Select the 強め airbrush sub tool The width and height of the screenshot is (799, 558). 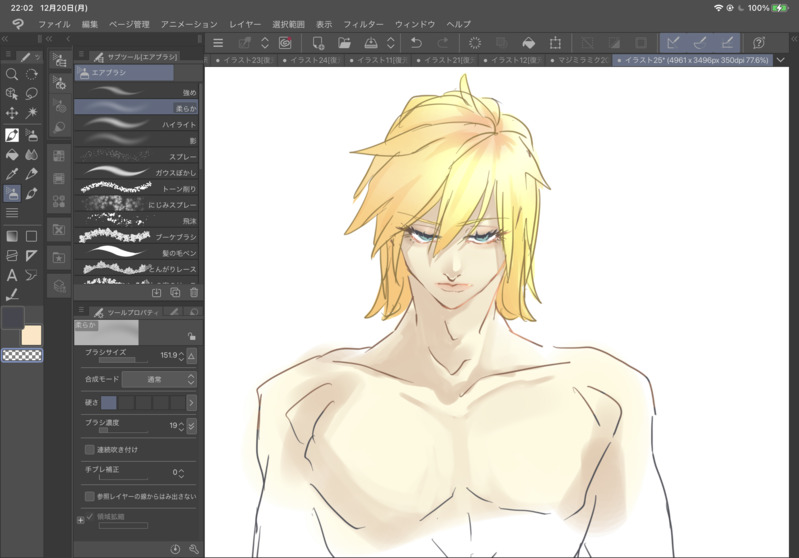[x=136, y=92]
